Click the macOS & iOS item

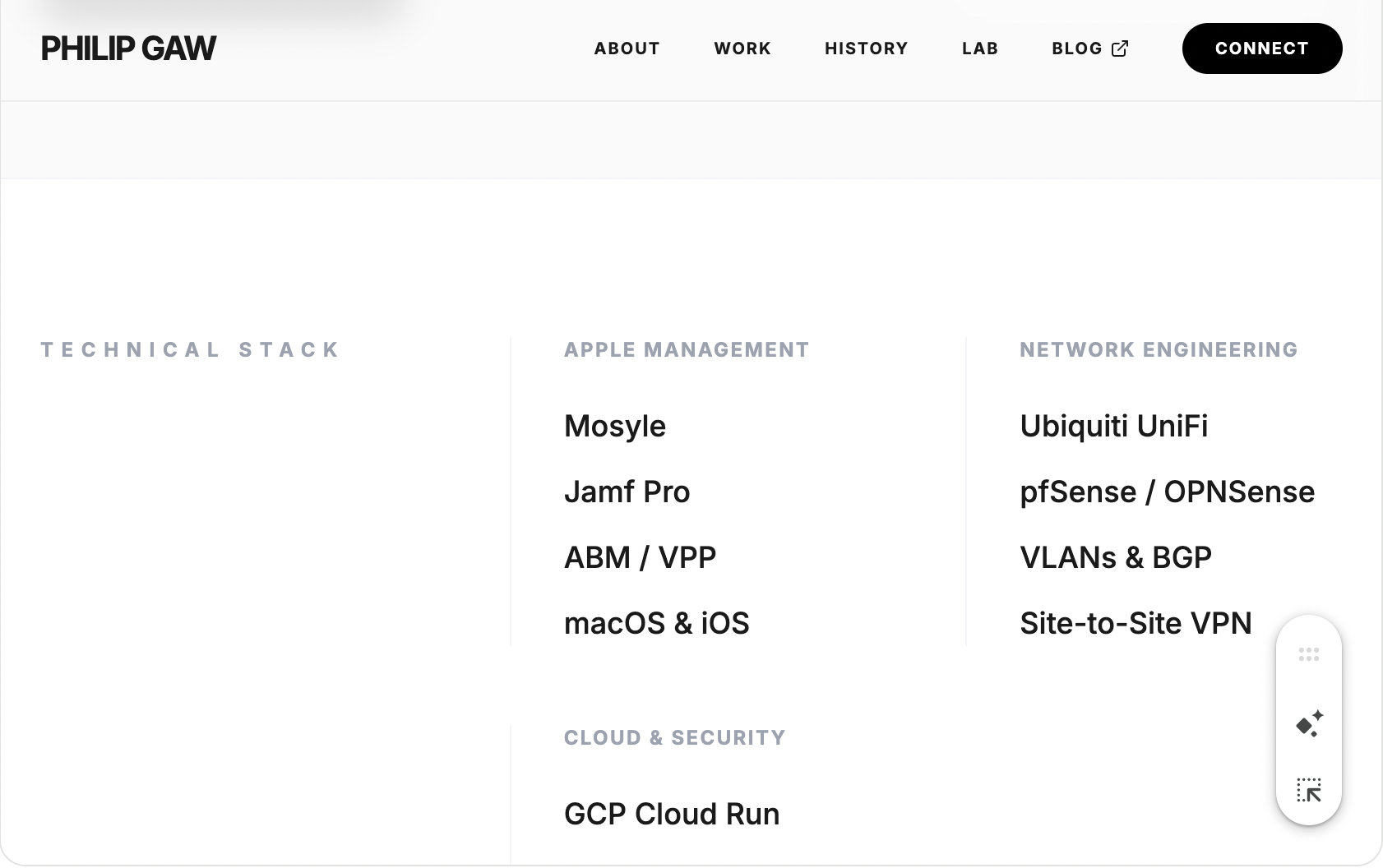coord(656,623)
